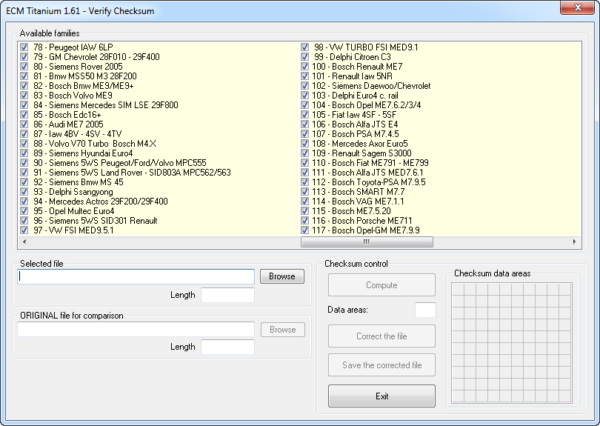This screenshot has height=426, width=600.
Task: Uncheck 114 - Bosch VAG ME7.1.1
Action: pos(305,201)
